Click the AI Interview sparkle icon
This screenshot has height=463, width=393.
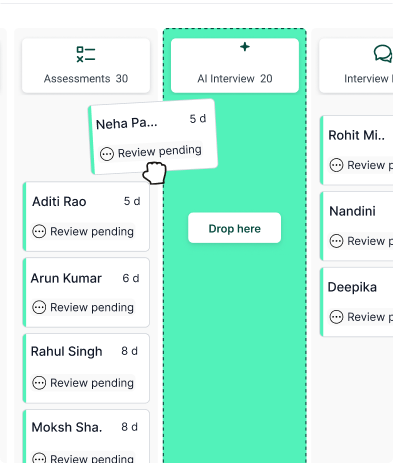click(245, 47)
